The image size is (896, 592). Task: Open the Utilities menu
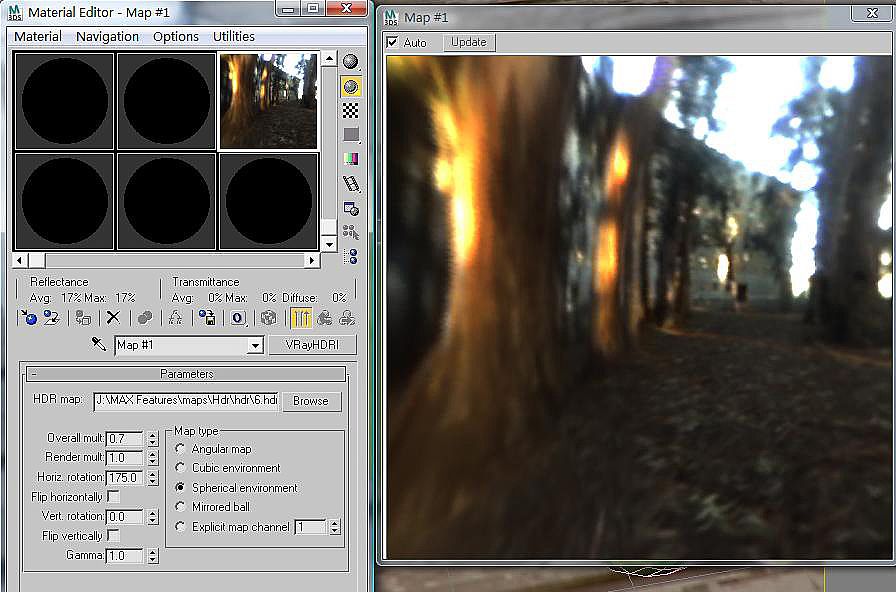coord(234,36)
